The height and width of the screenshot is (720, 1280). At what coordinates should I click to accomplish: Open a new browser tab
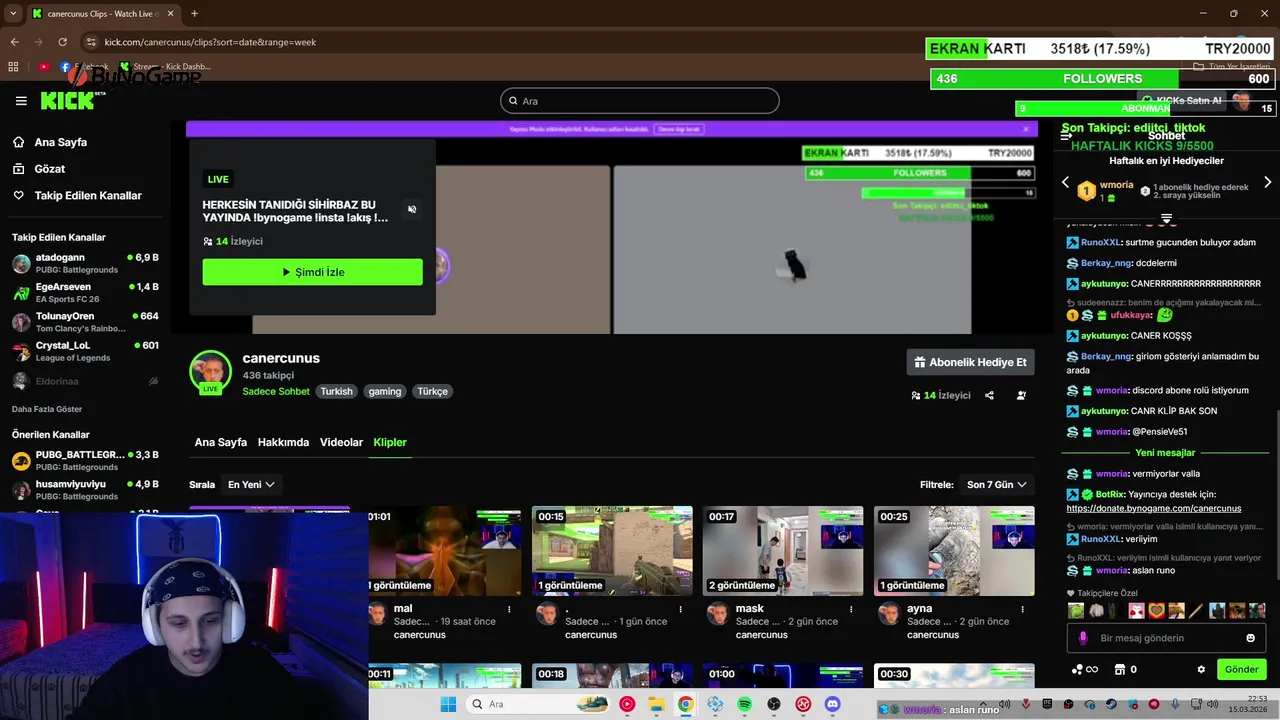[x=194, y=14]
